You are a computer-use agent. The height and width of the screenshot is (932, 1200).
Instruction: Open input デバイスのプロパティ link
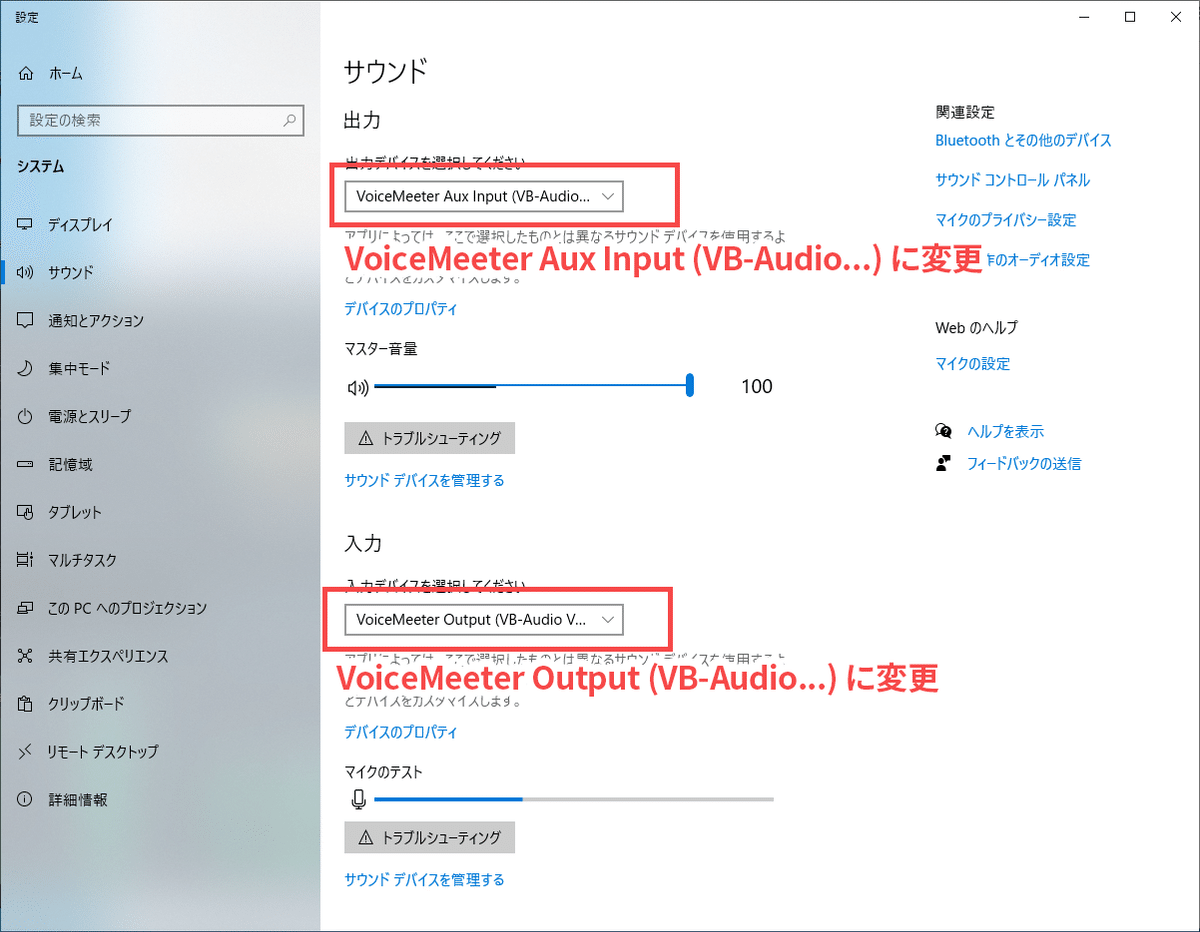point(401,732)
